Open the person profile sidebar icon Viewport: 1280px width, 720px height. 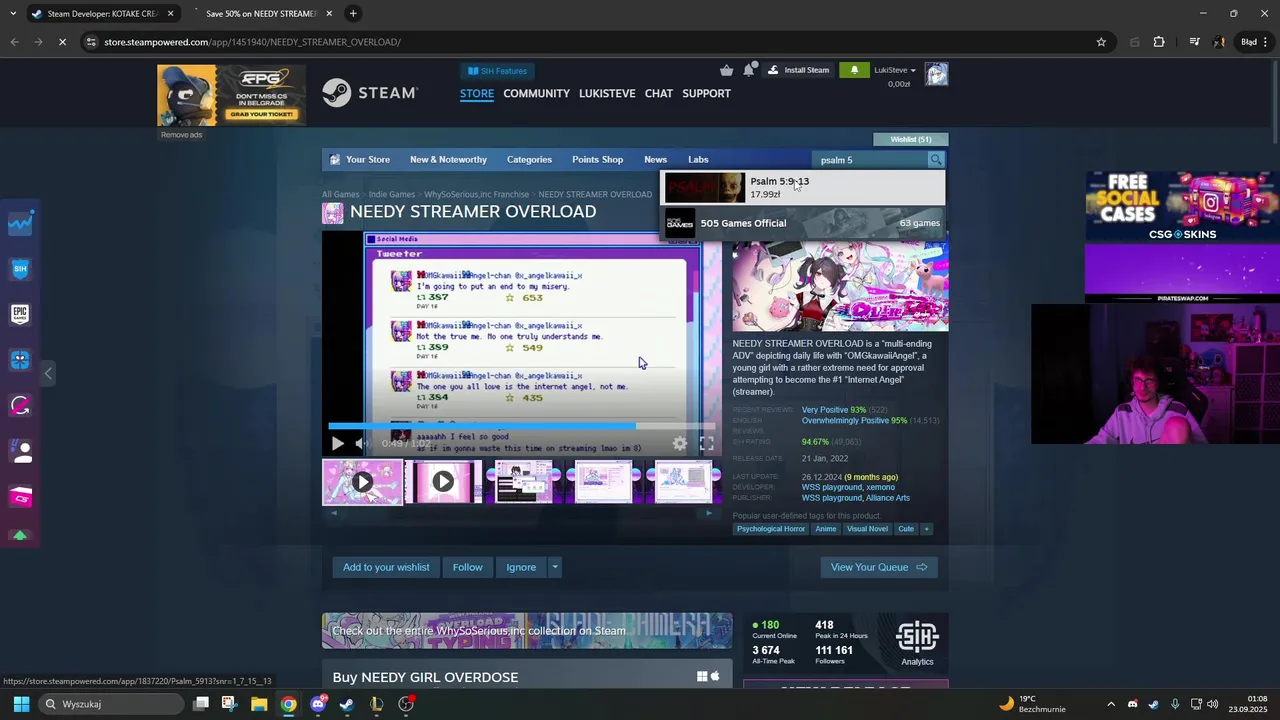pos(22,451)
